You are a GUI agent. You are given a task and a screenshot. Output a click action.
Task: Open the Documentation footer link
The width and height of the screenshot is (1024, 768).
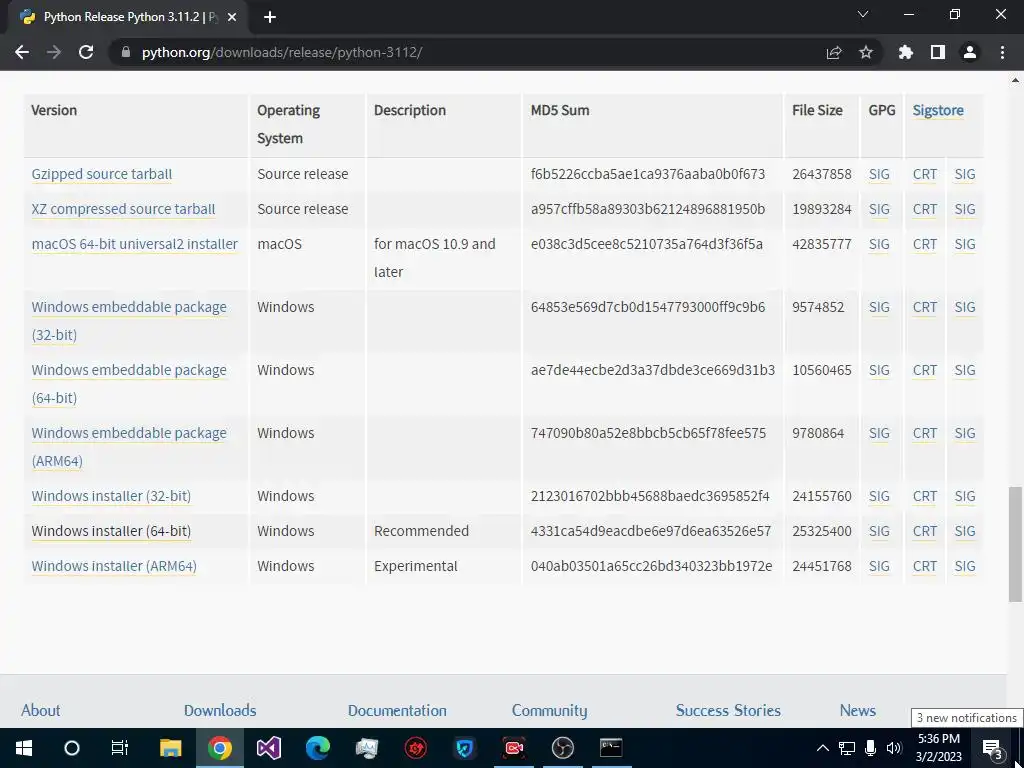coord(397,711)
